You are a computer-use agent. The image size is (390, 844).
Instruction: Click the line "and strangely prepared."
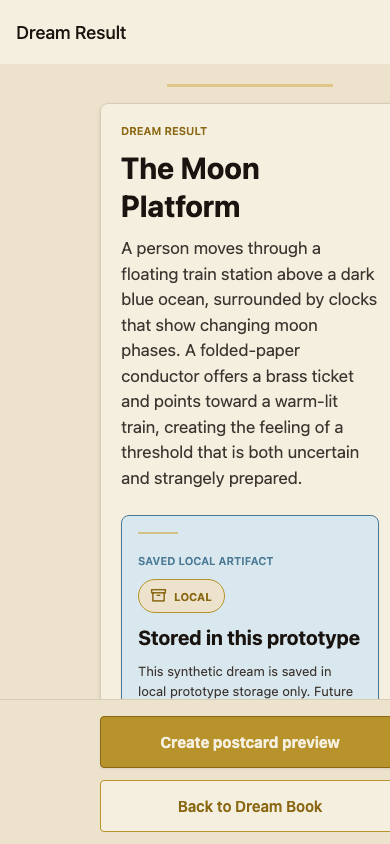(211, 479)
